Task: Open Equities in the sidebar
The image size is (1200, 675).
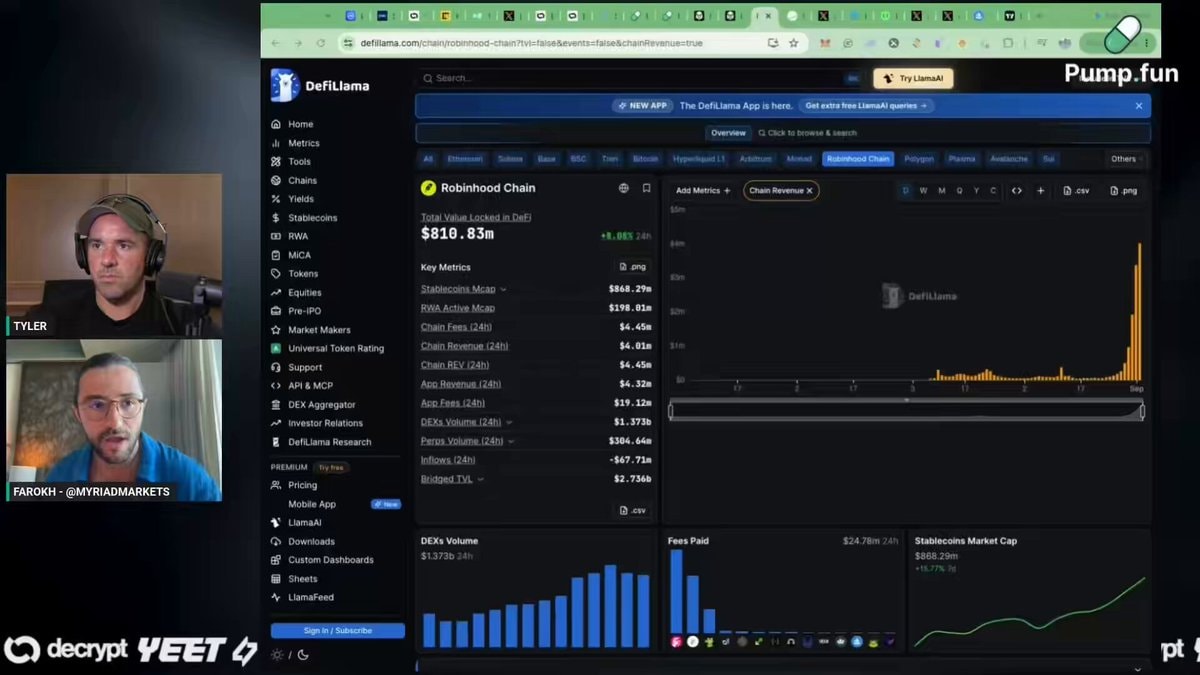Action: pos(305,292)
